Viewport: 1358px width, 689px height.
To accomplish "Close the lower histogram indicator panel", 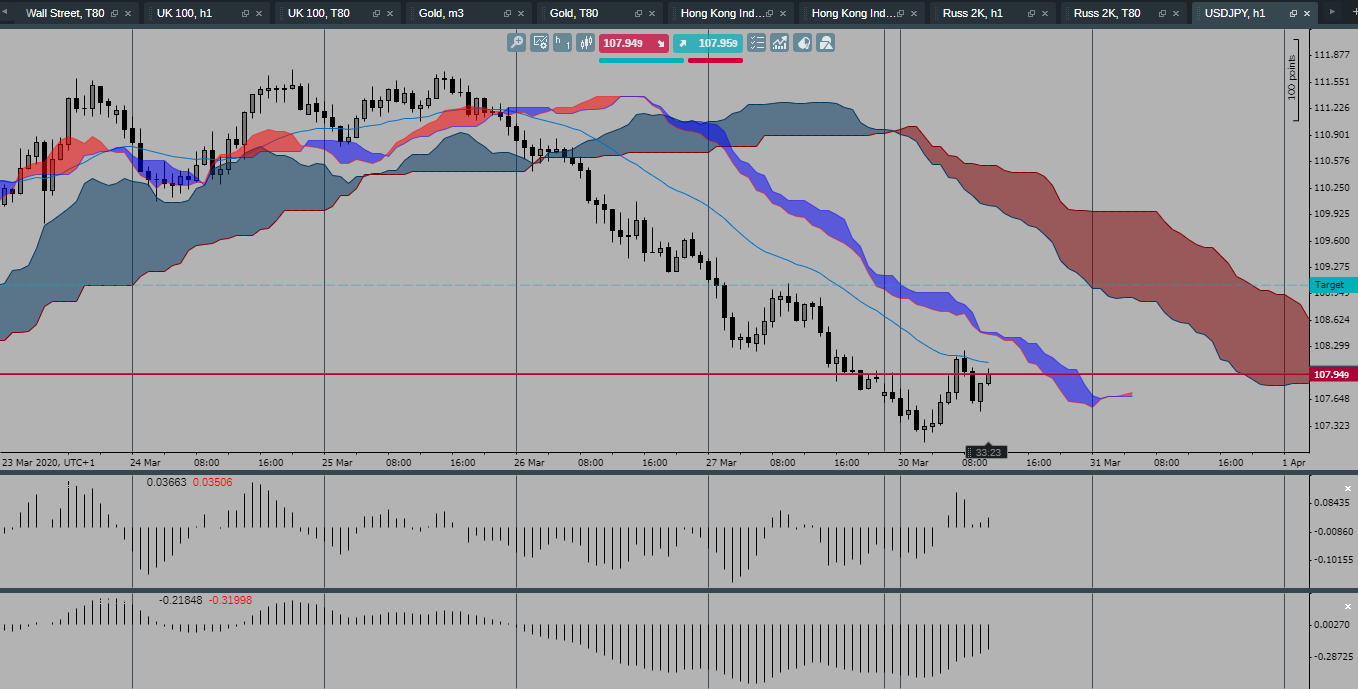I will (1347, 606).
